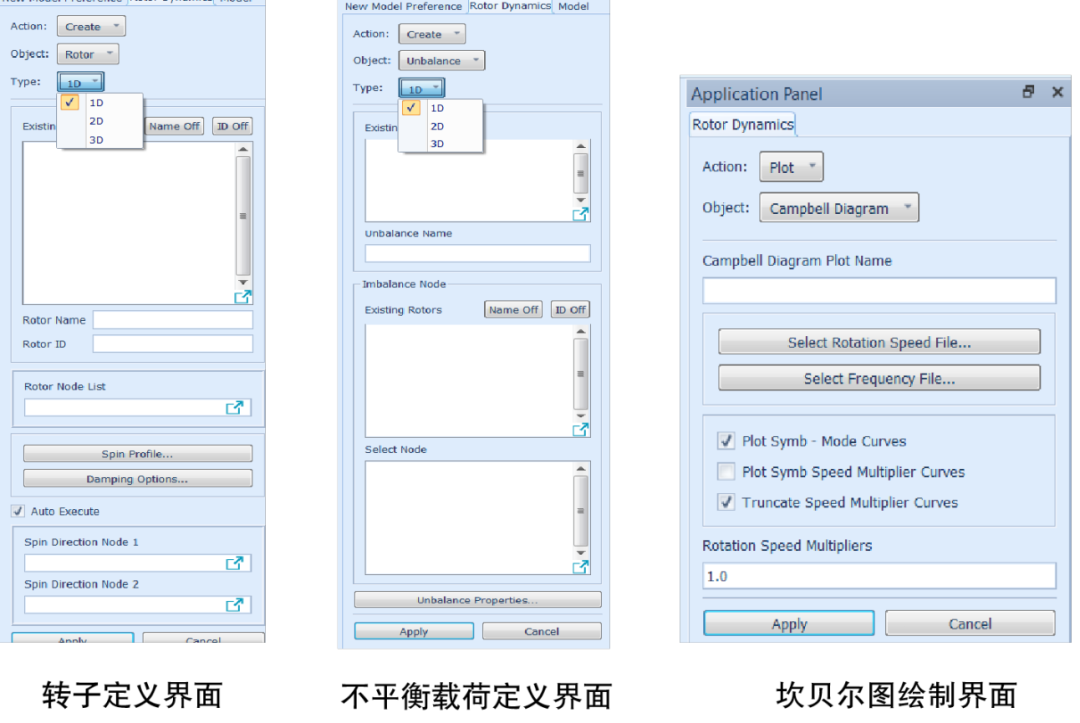Click Apply in the Campbell diagram panel

pos(789,624)
